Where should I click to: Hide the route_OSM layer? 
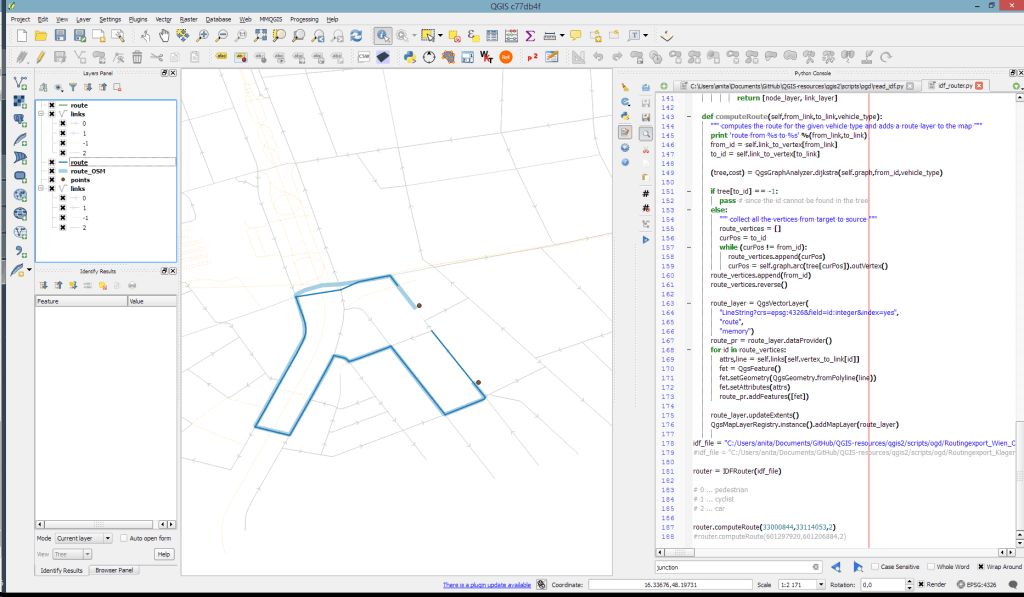[x=52, y=171]
